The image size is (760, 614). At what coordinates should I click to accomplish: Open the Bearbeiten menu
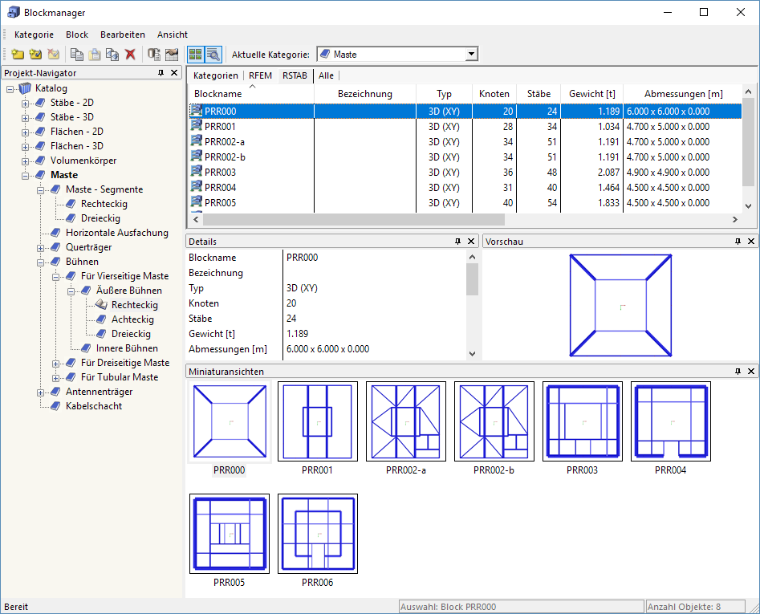pos(123,34)
